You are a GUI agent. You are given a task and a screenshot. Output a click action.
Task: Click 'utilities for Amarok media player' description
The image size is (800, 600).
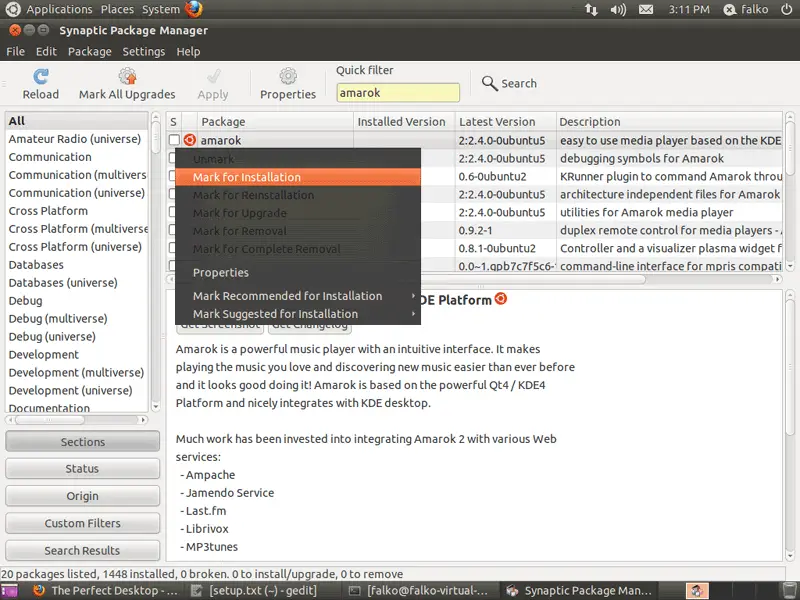(x=646, y=212)
